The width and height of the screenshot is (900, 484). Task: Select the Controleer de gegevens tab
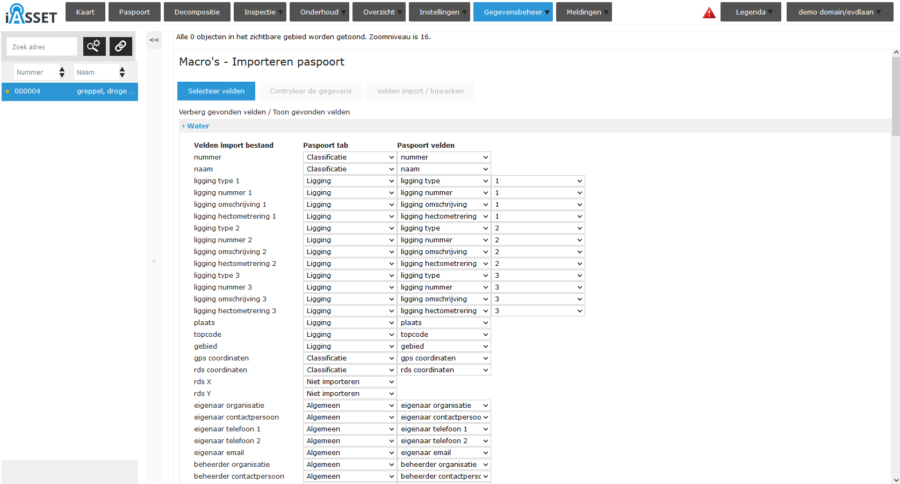(311, 91)
